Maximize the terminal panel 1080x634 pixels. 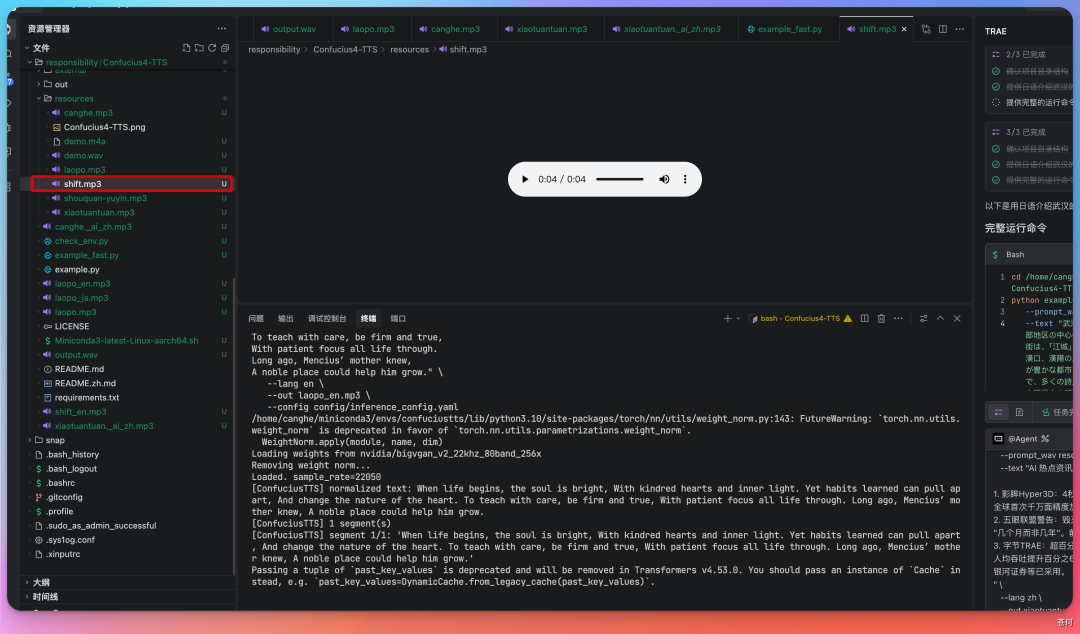940,318
